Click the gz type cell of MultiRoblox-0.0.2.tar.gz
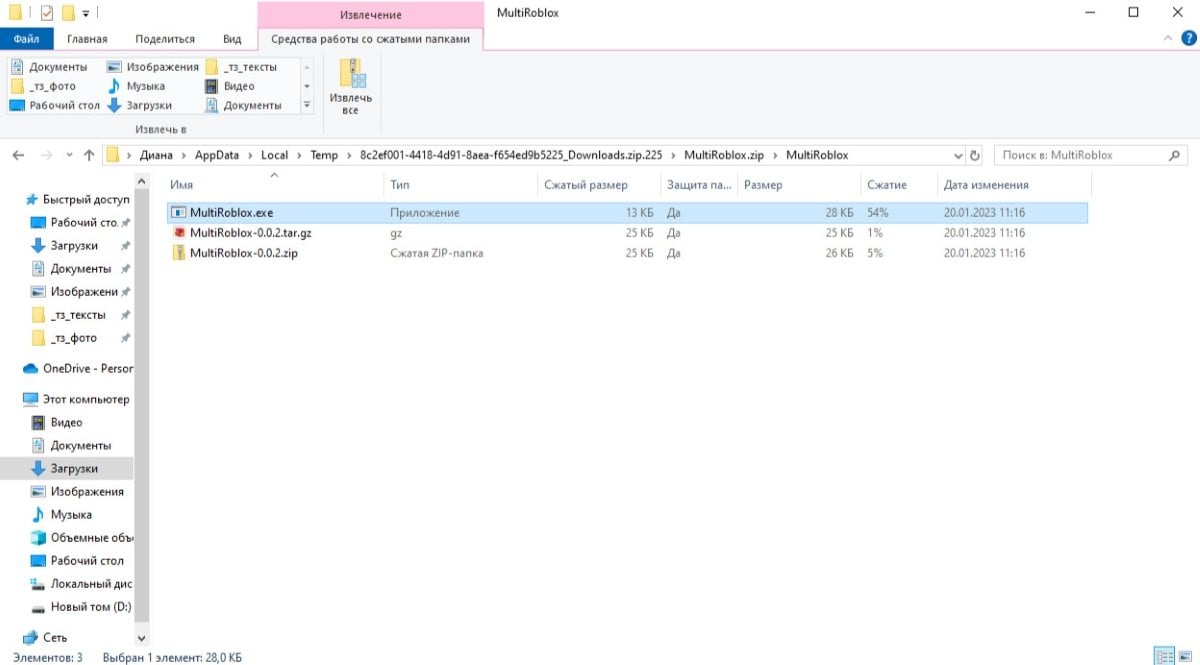Screen dimensions: 1200x665 (396, 233)
